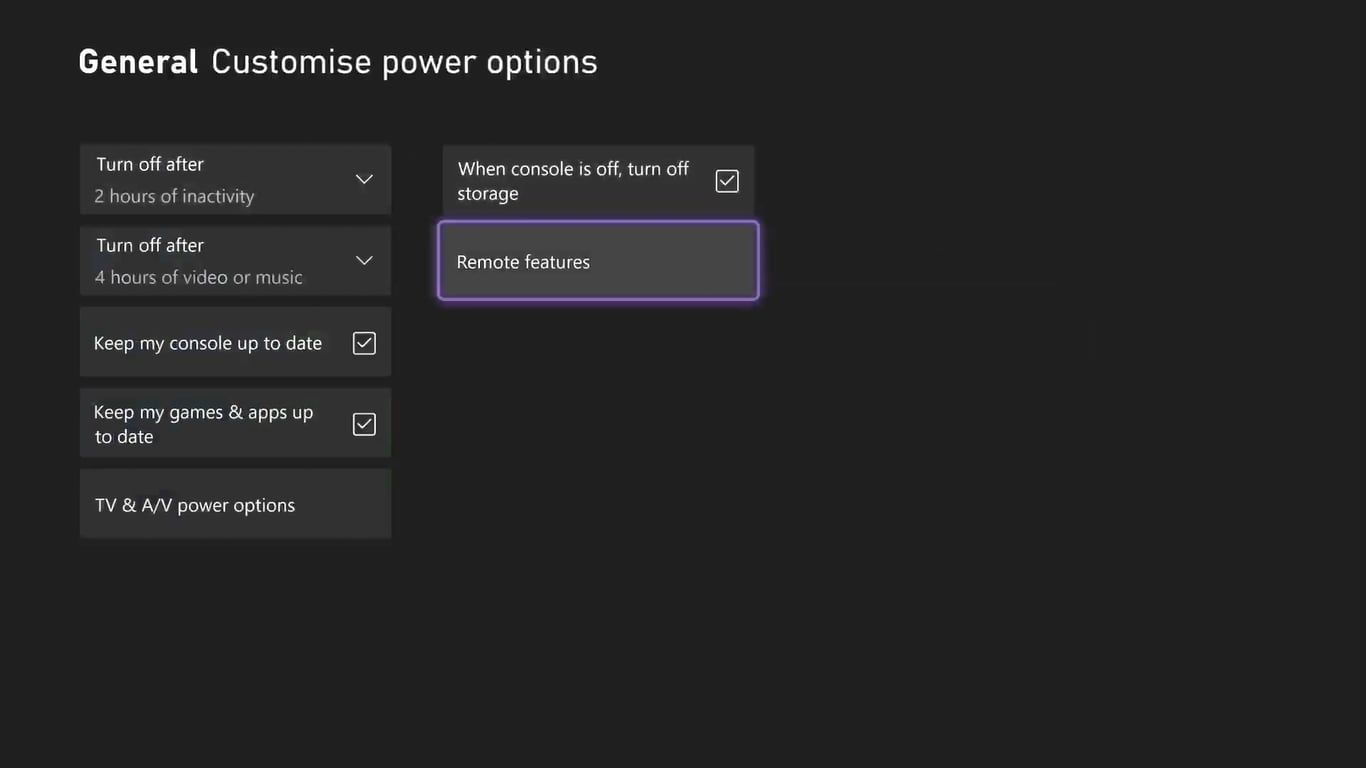Click the Customise power options title

point(404,62)
